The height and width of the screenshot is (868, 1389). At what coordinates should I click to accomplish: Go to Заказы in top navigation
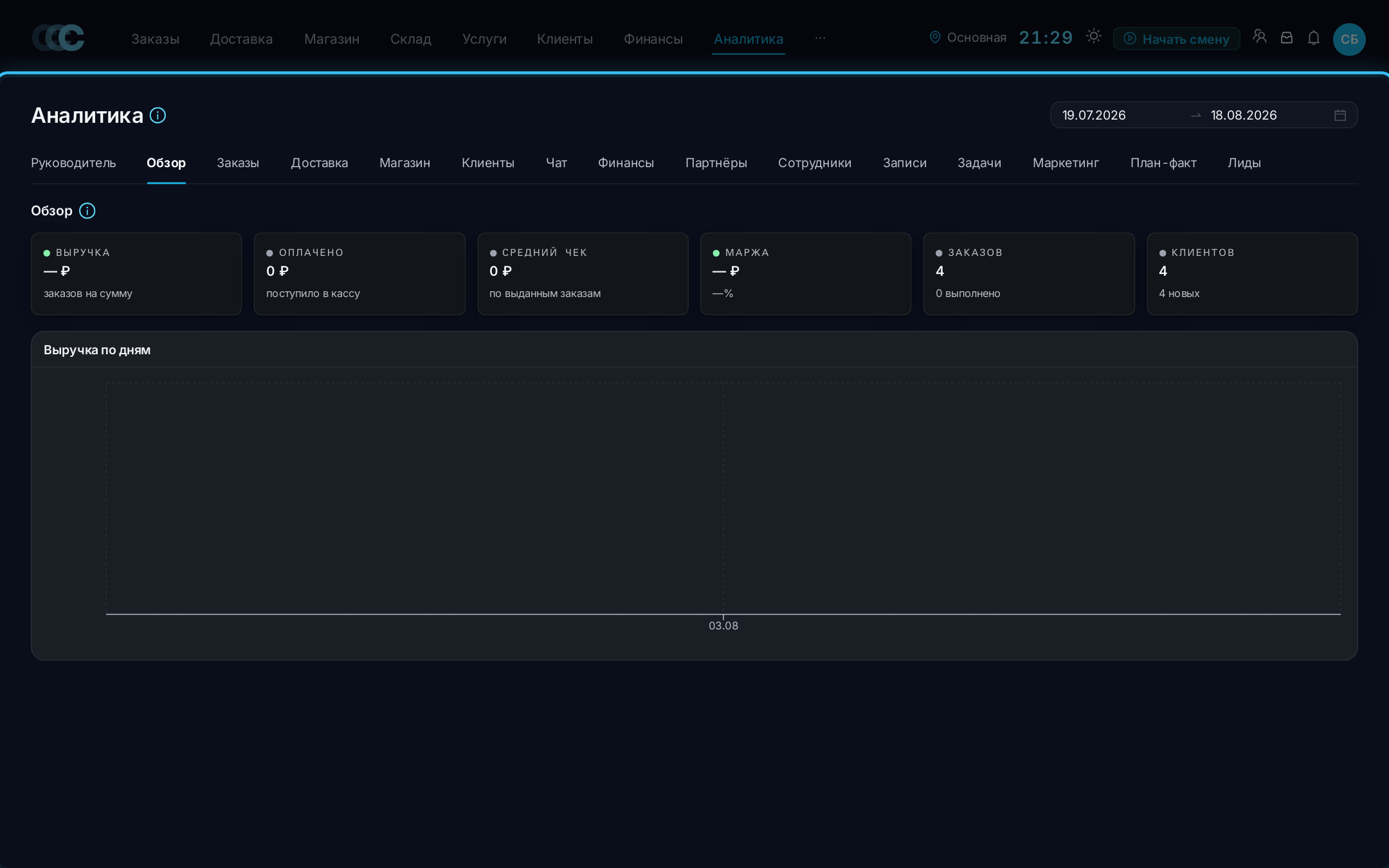point(155,39)
